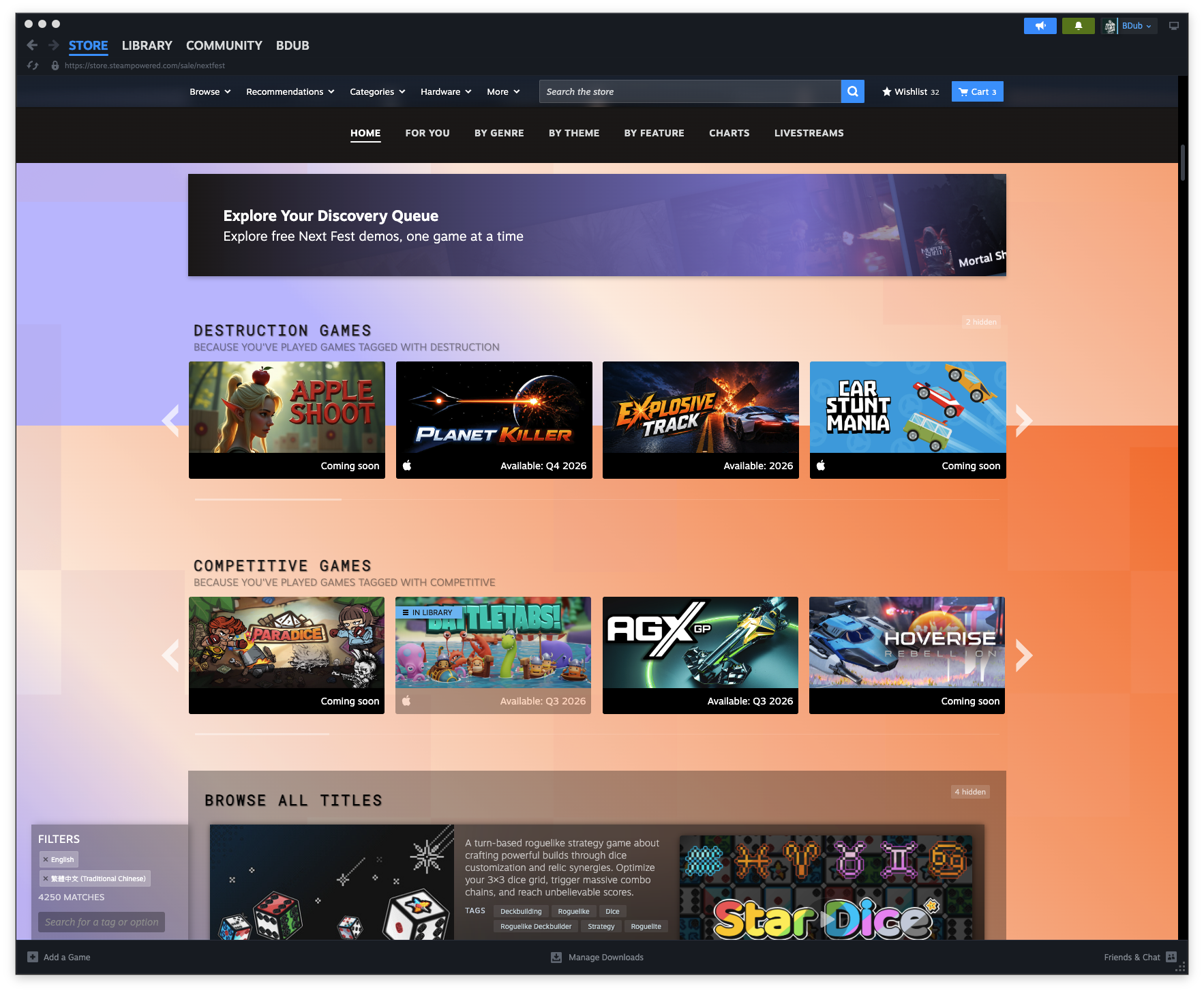Image resolution: width=1204 pixels, height=993 pixels.
Task: Open the Car Stunt Mania game card
Action: point(908,420)
